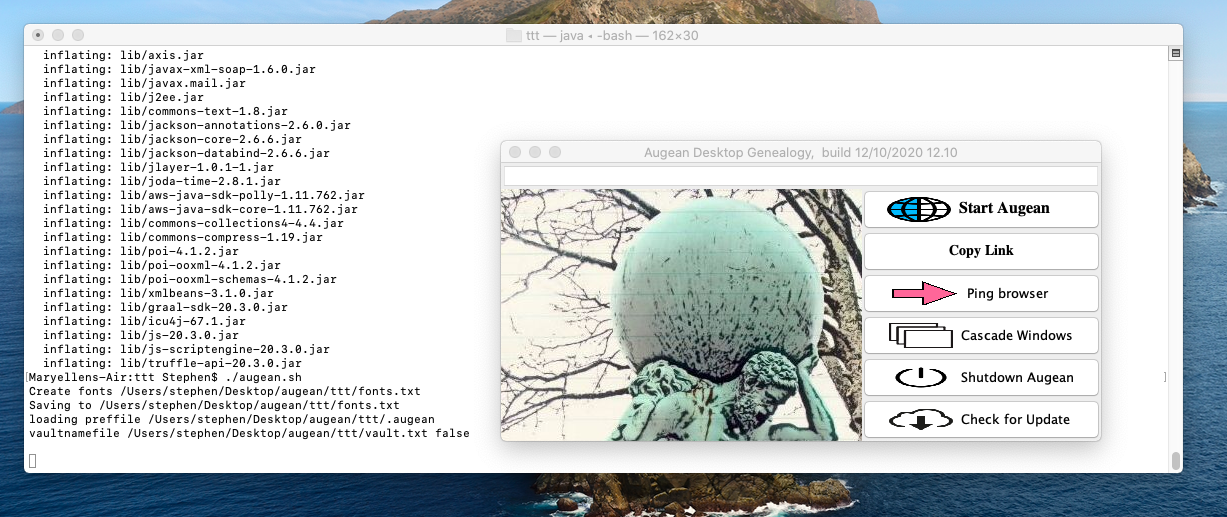The height and width of the screenshot is (517, 1227).
Task: Click the folder icon in Terminal title
Action: [514, 35]
